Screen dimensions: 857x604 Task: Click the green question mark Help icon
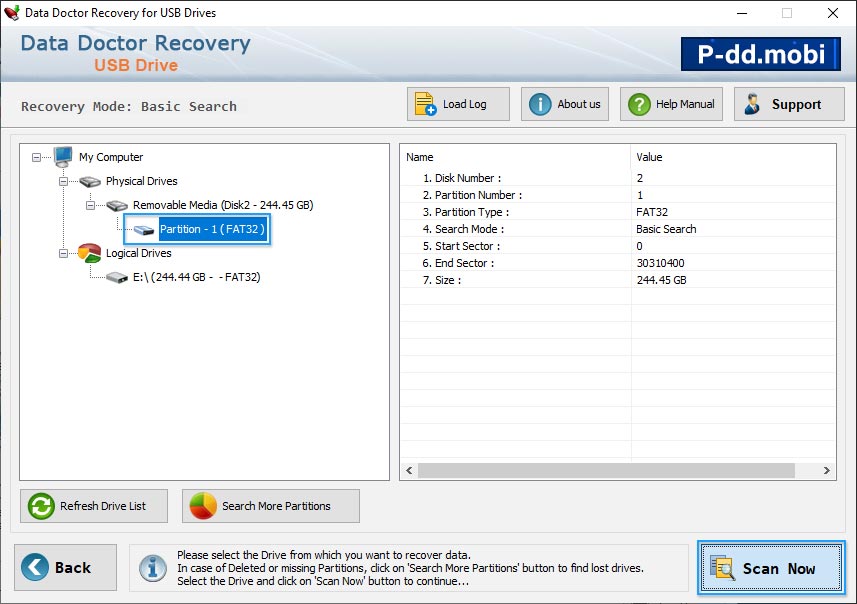[x=639, y=104]
